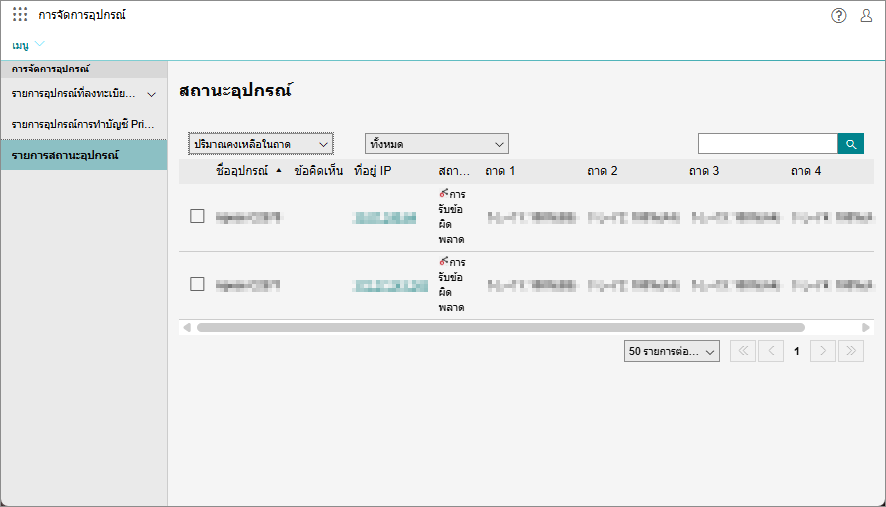886x507 pixels.
Task: Open the ทั้งหมด filter dropdown
Action: coord(436,144)
